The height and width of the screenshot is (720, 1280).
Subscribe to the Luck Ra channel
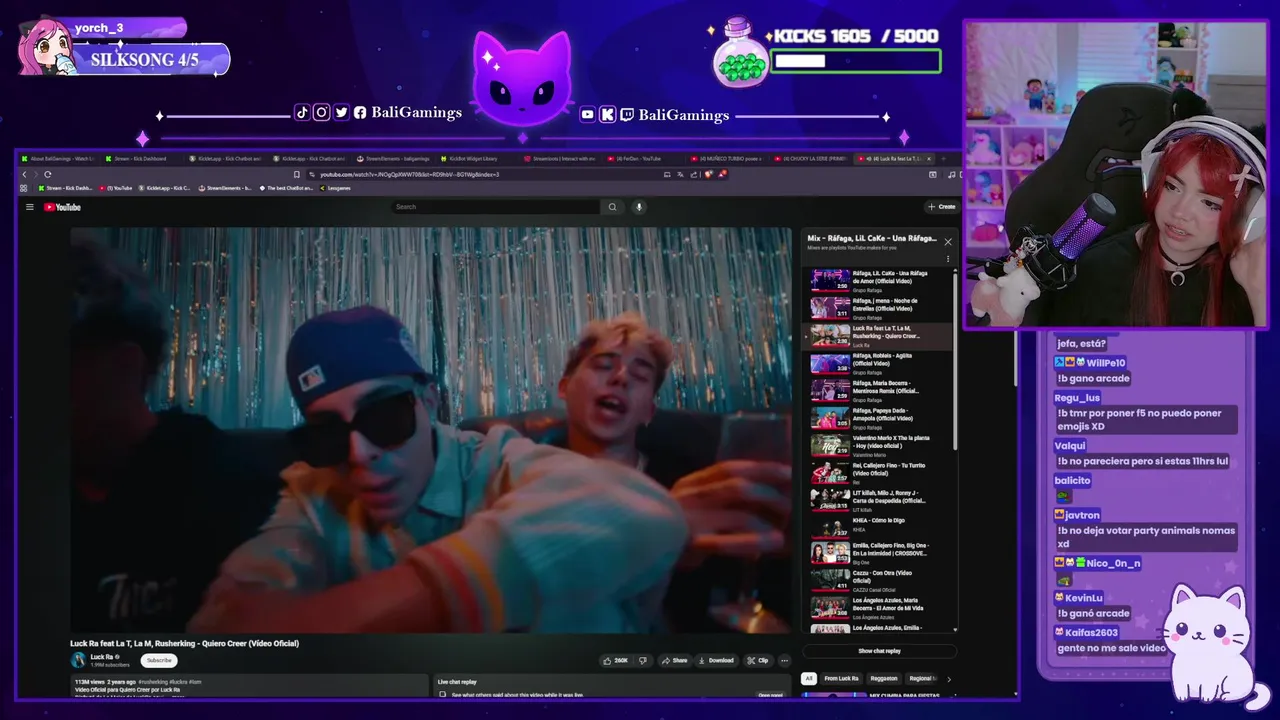159,660
